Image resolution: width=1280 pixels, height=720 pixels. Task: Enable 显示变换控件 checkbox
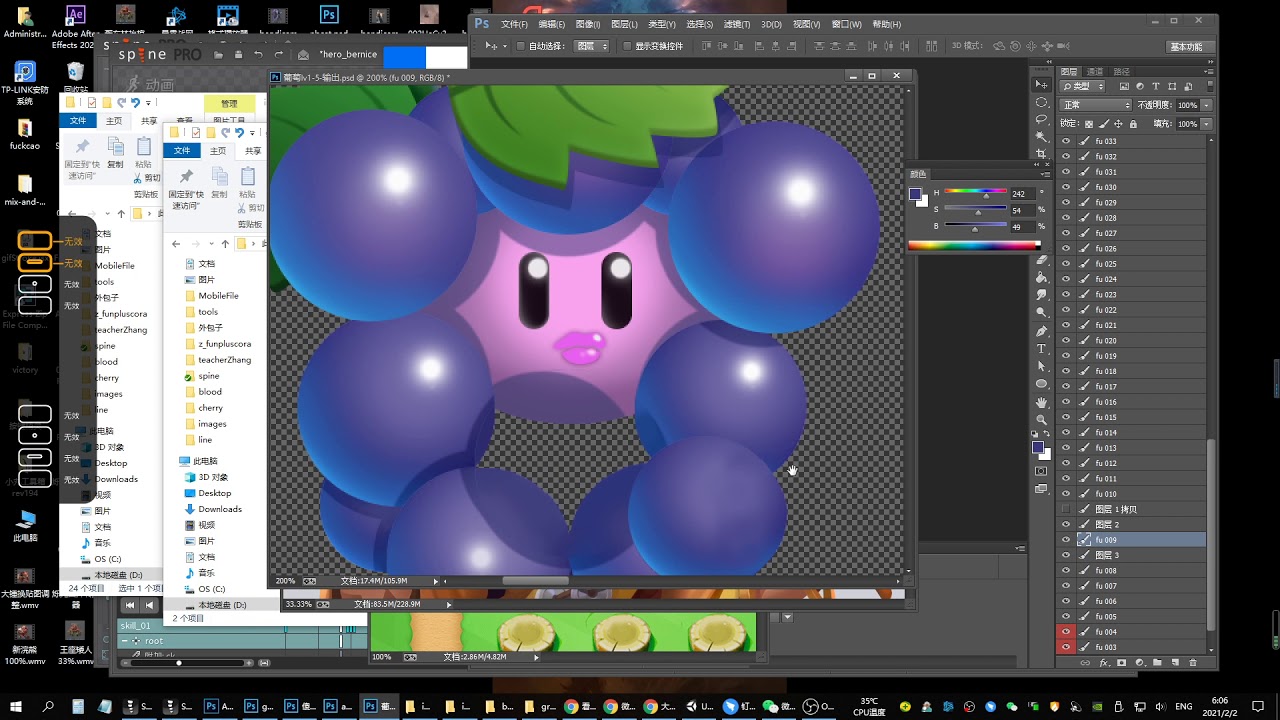627,46
